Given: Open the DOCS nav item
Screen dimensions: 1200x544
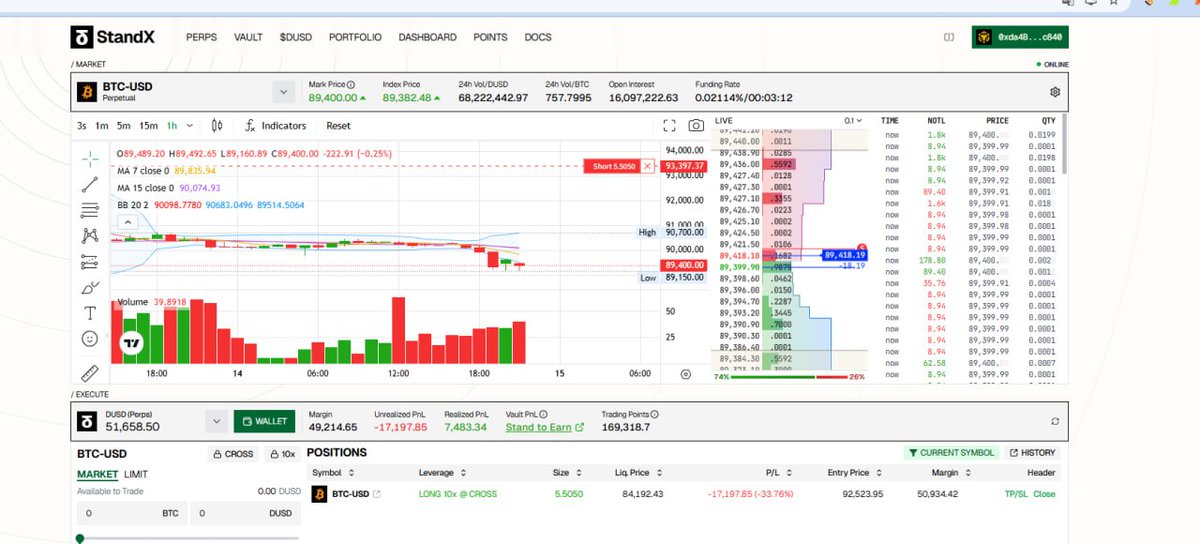Looking at the screenshot, I should tap(538, 37).
